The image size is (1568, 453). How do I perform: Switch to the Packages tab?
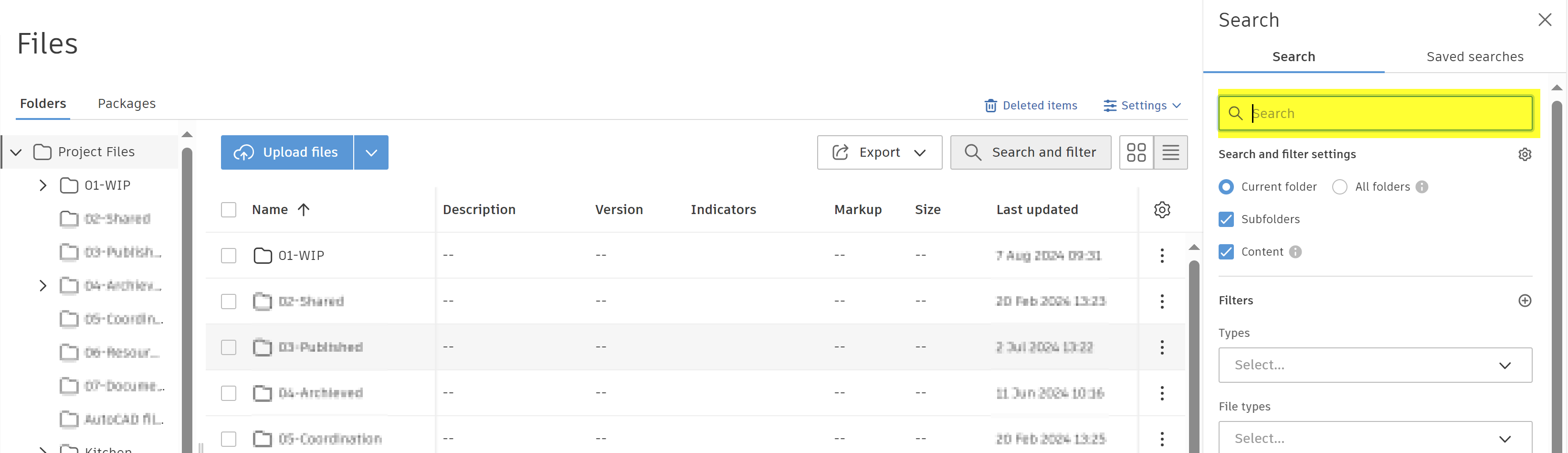[126, 104]
